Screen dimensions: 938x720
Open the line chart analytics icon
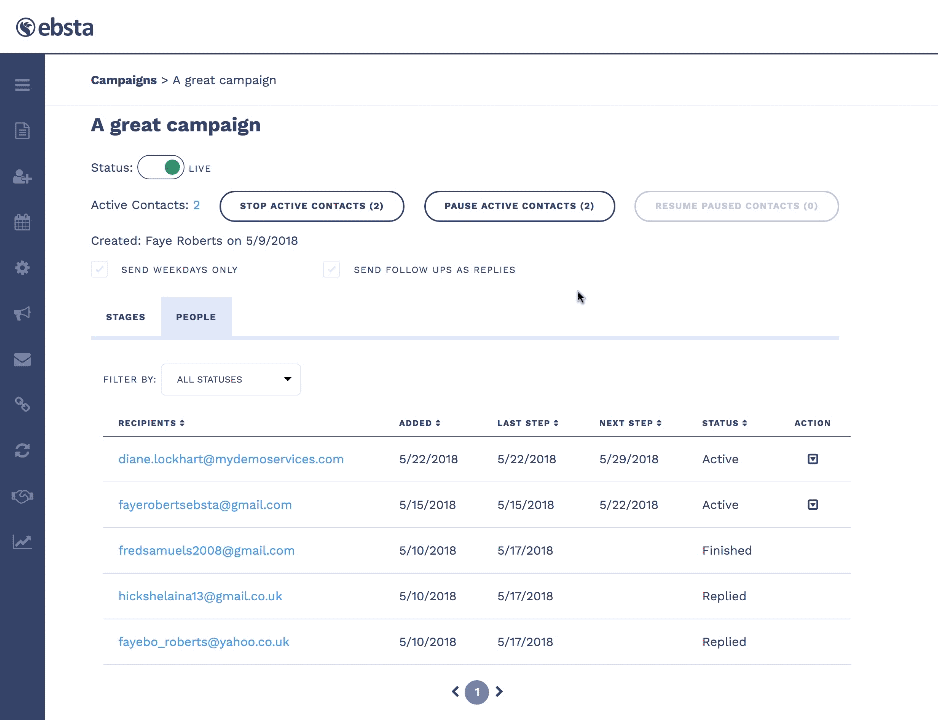(x=22, y=542)
